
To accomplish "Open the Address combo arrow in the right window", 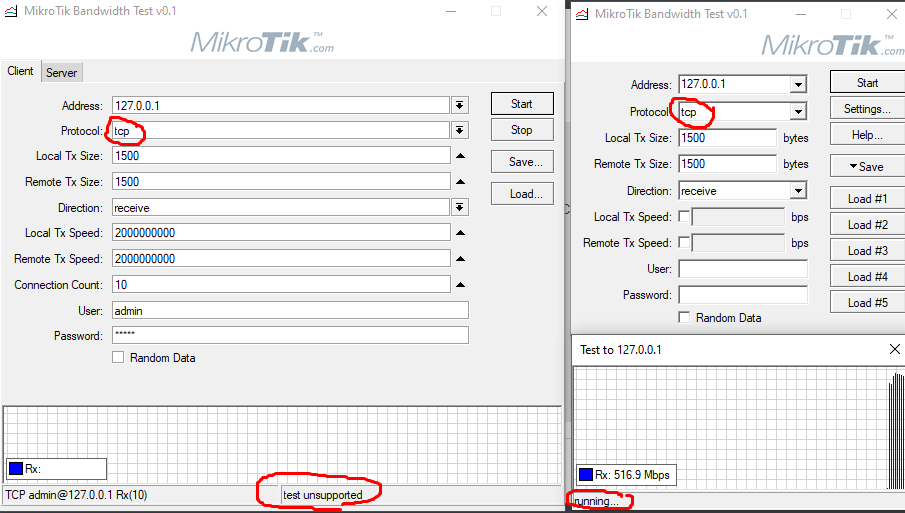I will (798, 85).
